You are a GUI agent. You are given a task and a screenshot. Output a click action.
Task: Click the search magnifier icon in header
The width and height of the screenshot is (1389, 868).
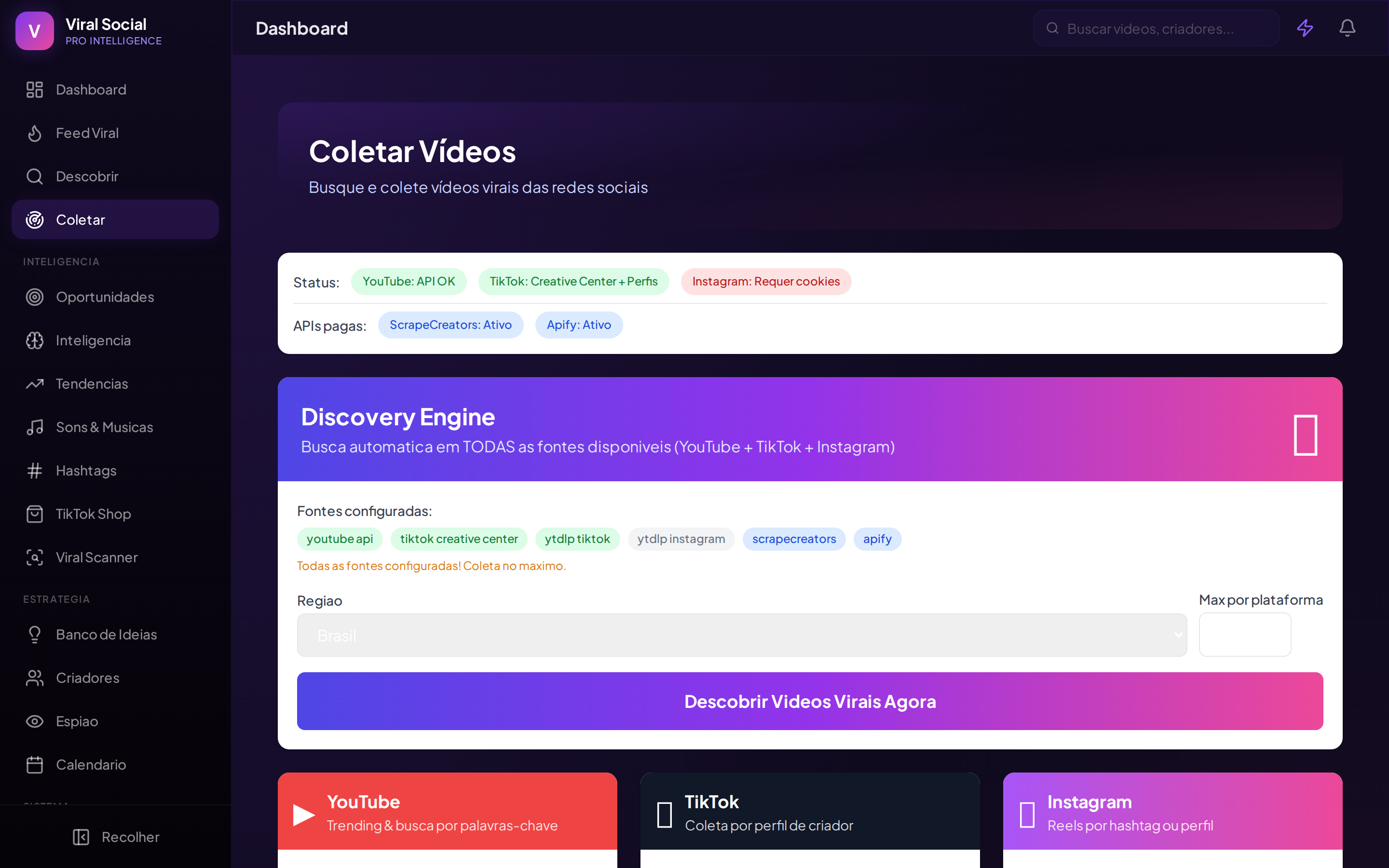click(x=1052, y=28)
